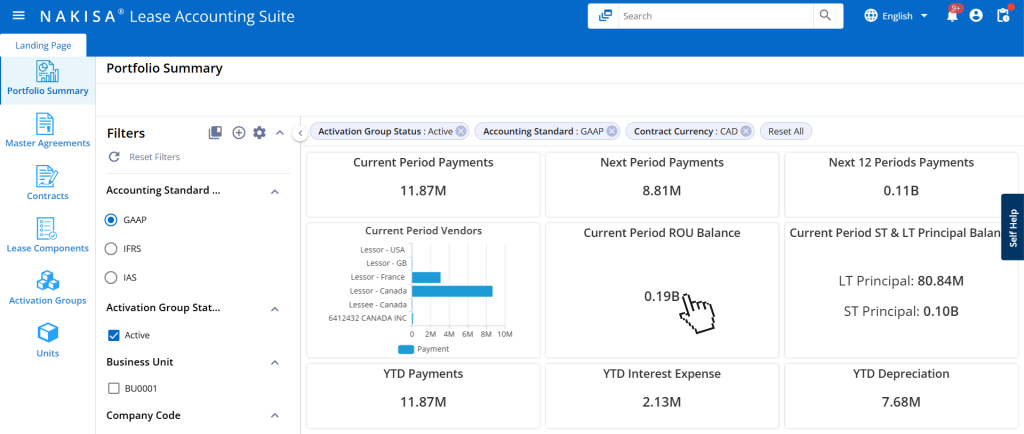Switch to the Landing Page tab
Image resolution: width=1024 pixels, height=434 pixels.
click(43, 46)
